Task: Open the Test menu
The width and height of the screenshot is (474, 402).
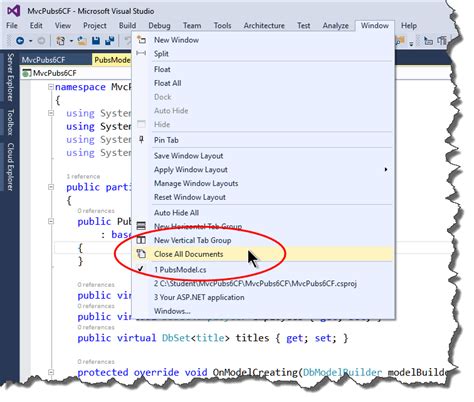Action: pos(303,26)
